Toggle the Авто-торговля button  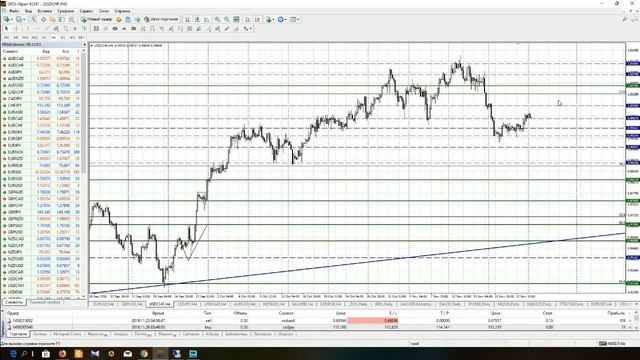pyautogui.click(x=161, y=19)
